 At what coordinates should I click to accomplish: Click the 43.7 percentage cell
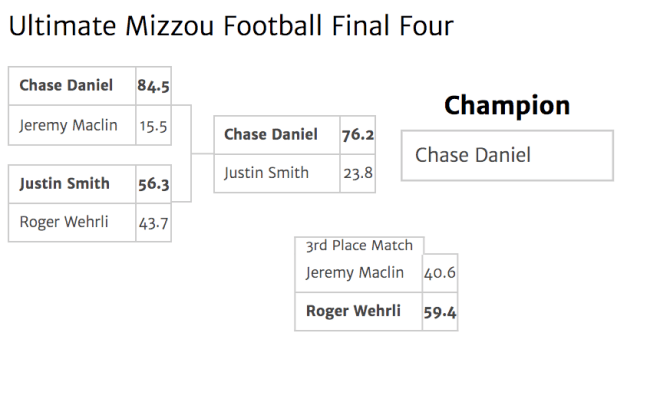coord(153,223)
